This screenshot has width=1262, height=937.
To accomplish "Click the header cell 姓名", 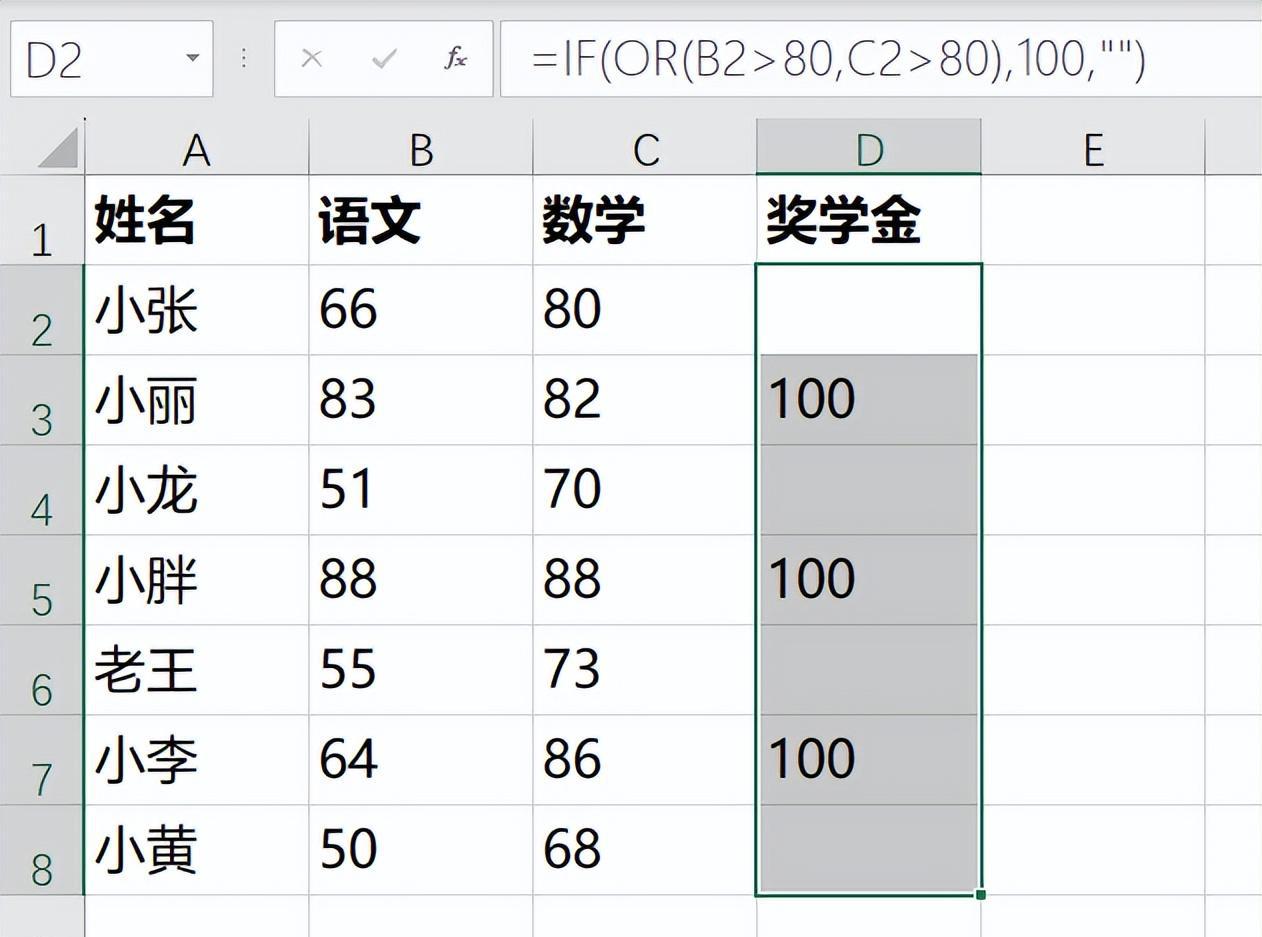I will pyautogui.click(x=197, y=220).
